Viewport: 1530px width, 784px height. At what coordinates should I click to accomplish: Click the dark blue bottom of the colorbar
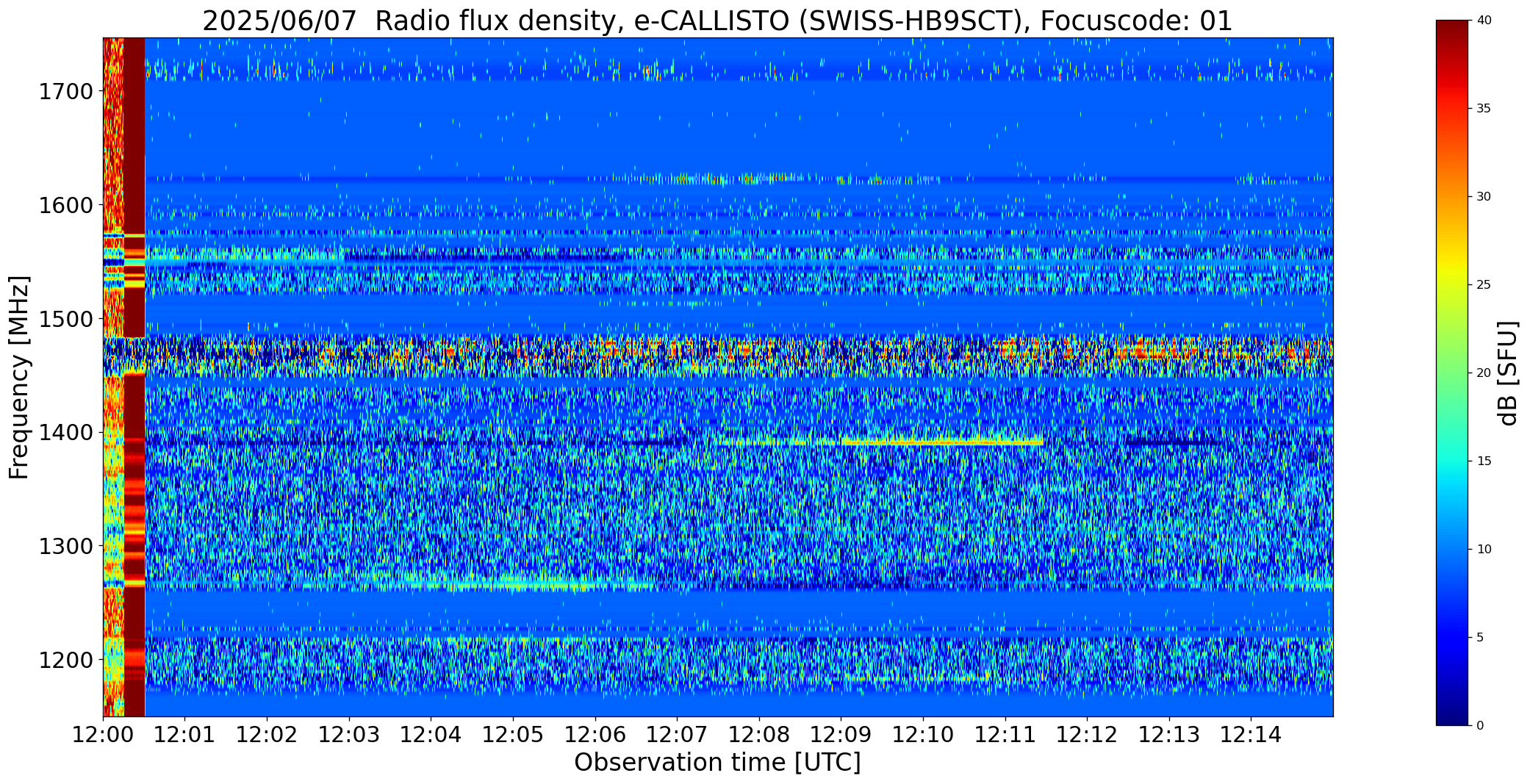(1454, 713)
